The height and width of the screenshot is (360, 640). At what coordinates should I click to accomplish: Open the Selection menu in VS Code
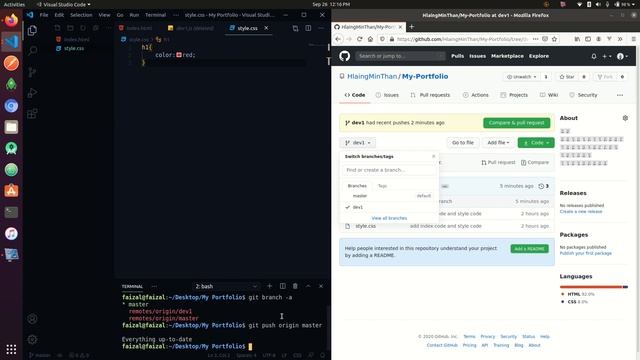pyautogui.click(x=81, y=15)
